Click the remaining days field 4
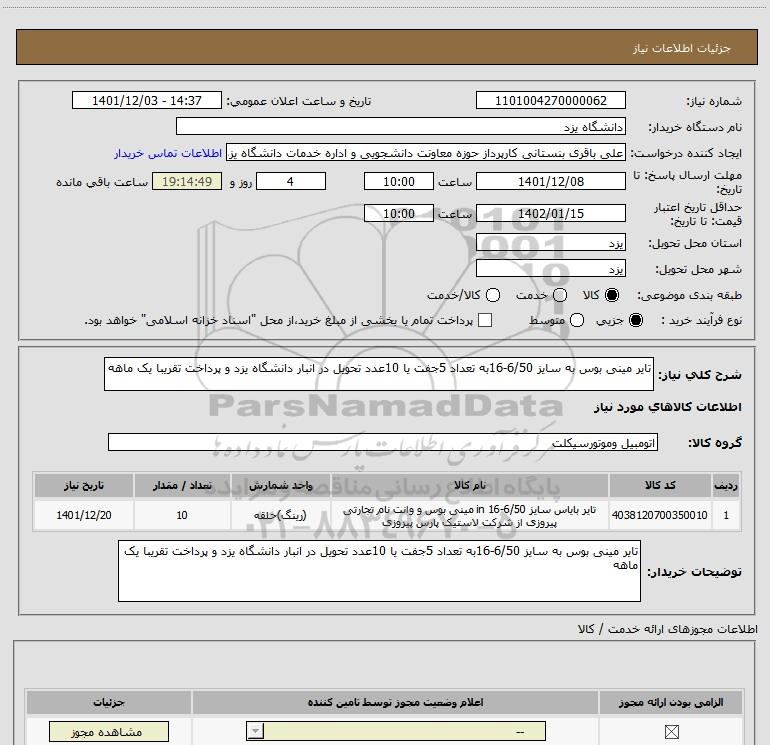 click(291, 181)
